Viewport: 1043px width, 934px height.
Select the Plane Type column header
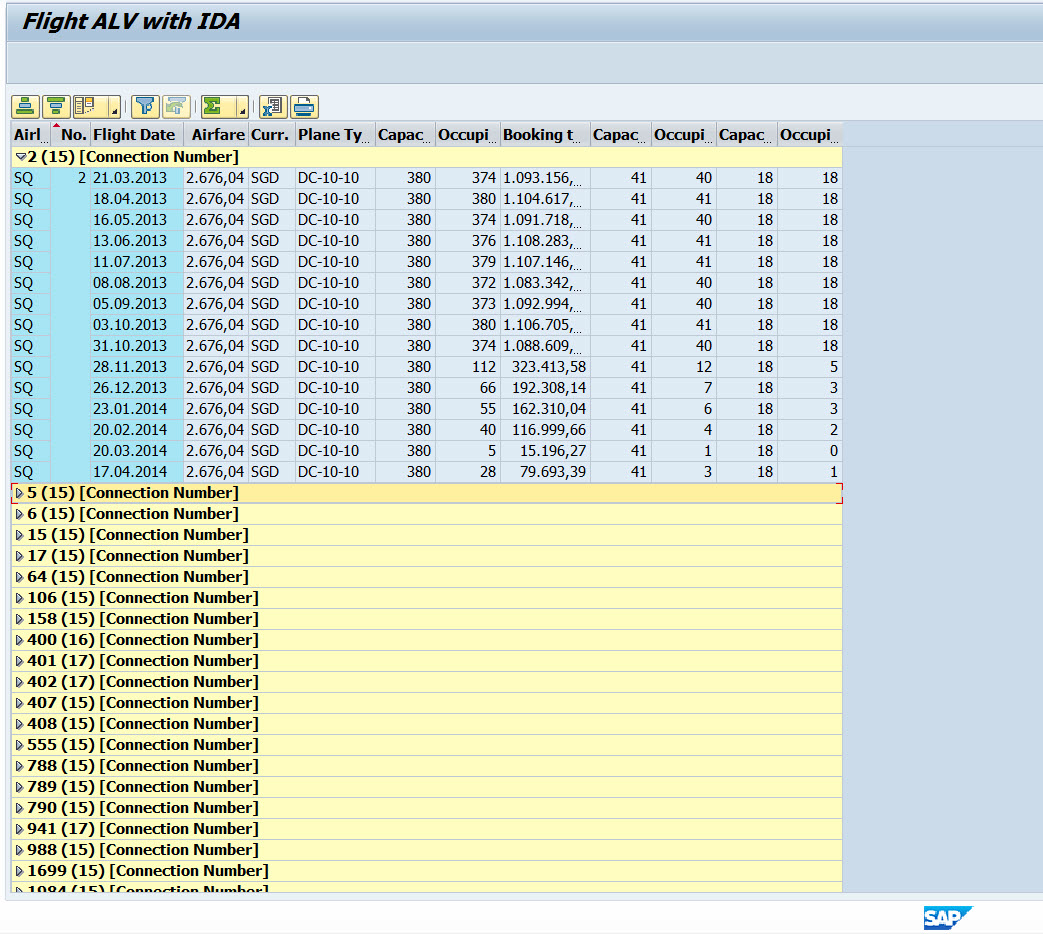pos(330,134)
